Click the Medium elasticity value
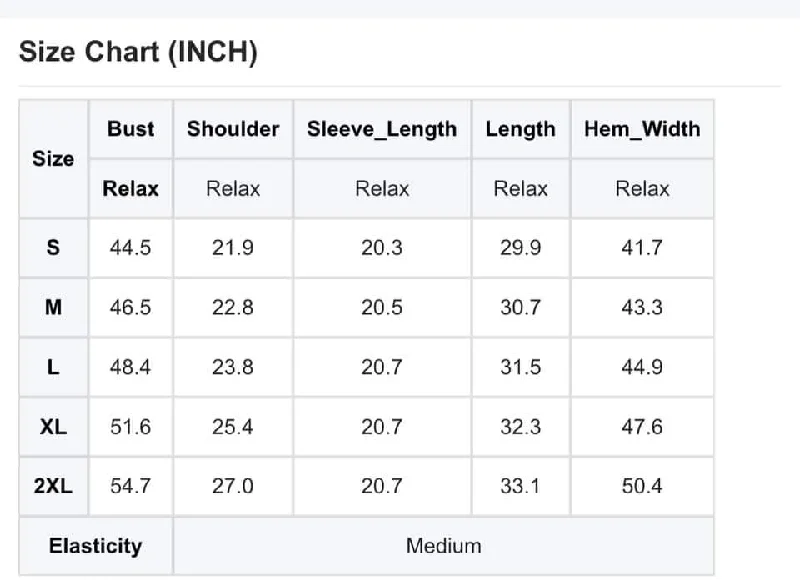This screenshot has height=580, width=800. [443, 546]
